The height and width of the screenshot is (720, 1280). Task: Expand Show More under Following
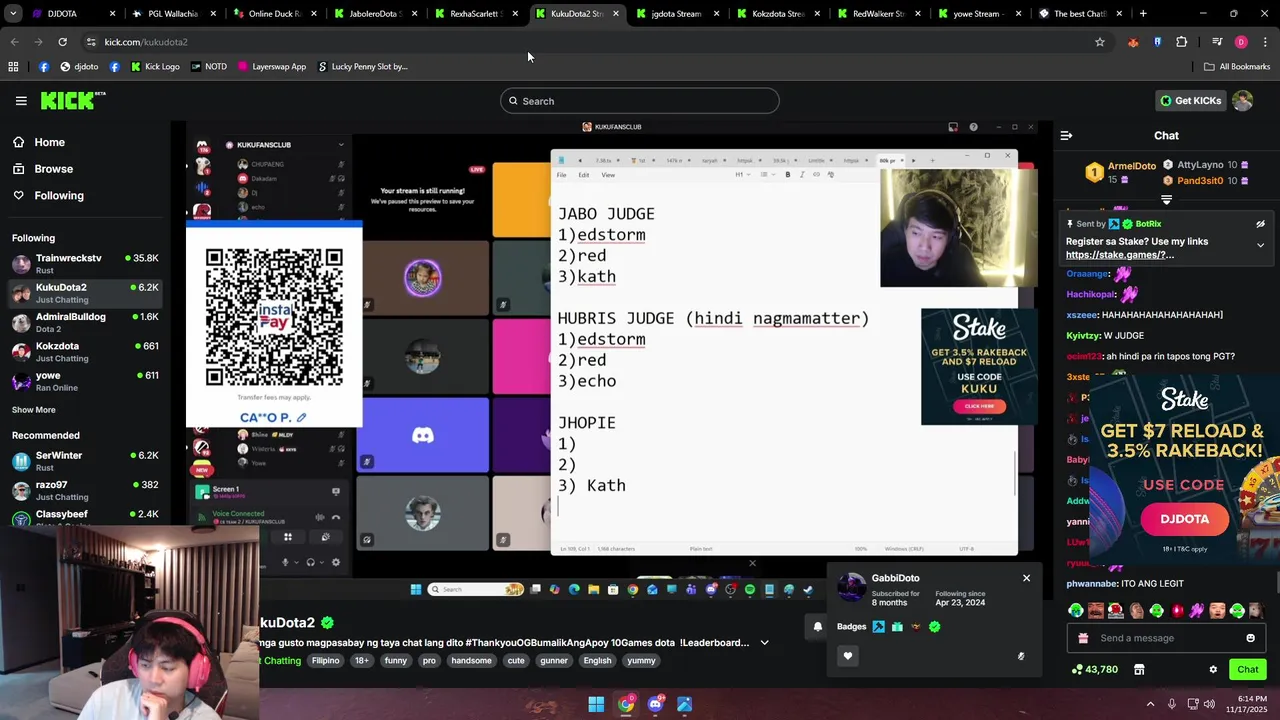click(x=34, y=410)
